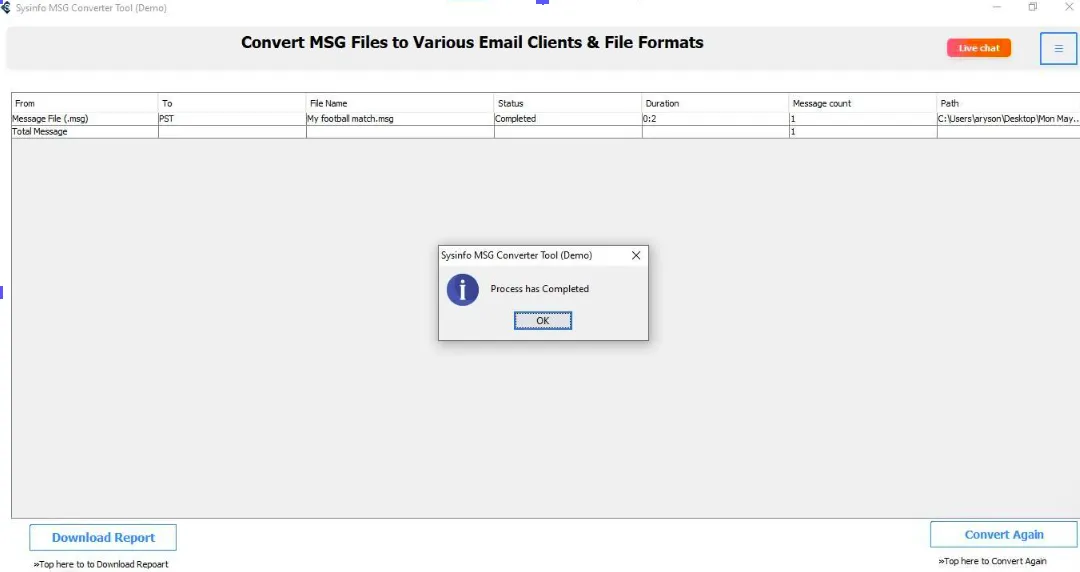
Task: Select the File Name column header
Action: [400, 103]
